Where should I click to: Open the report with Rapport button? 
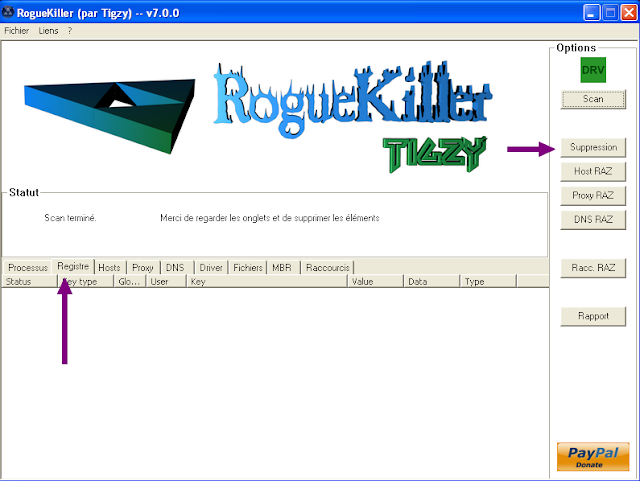coord(593,316)
